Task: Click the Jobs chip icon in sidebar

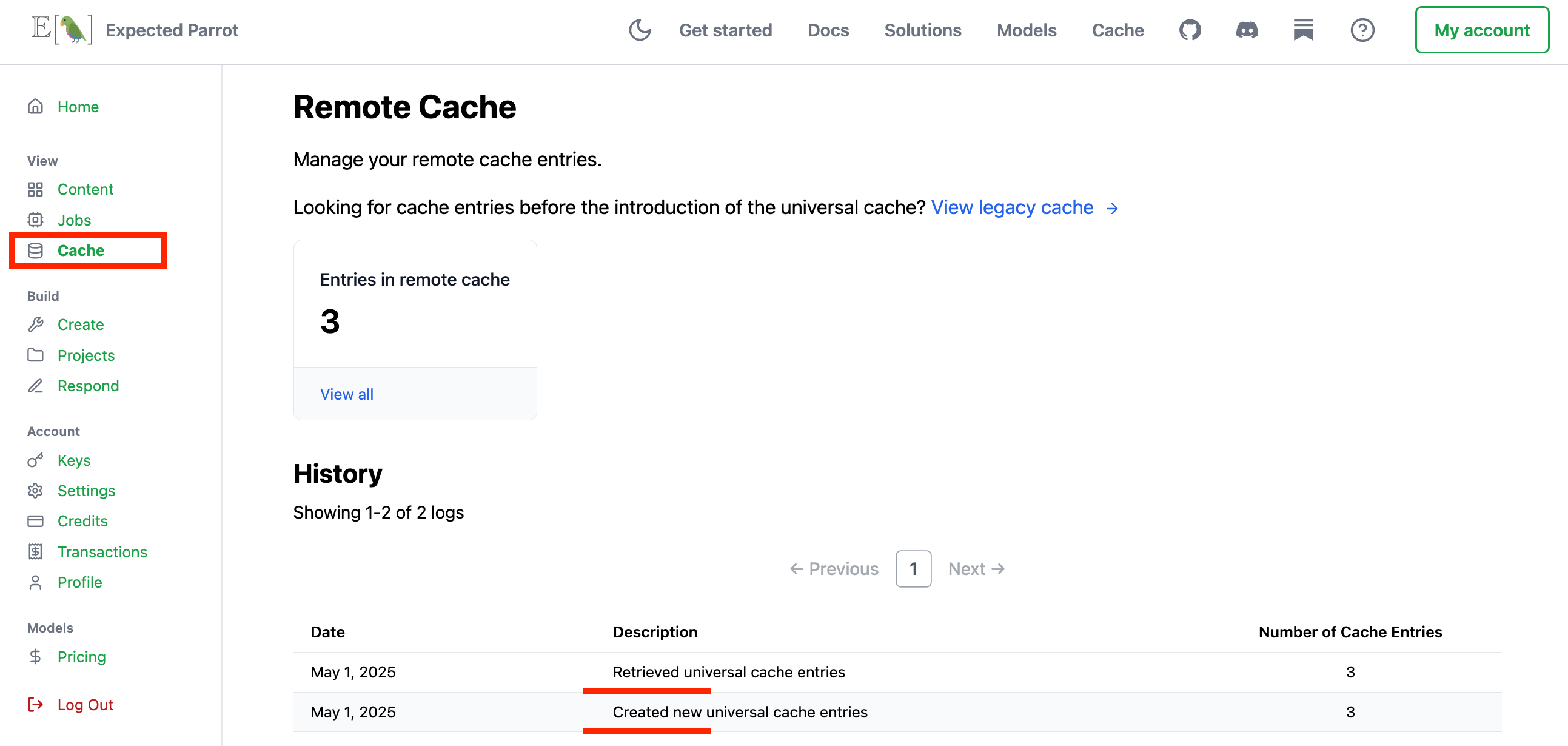Action: [35, 220]
